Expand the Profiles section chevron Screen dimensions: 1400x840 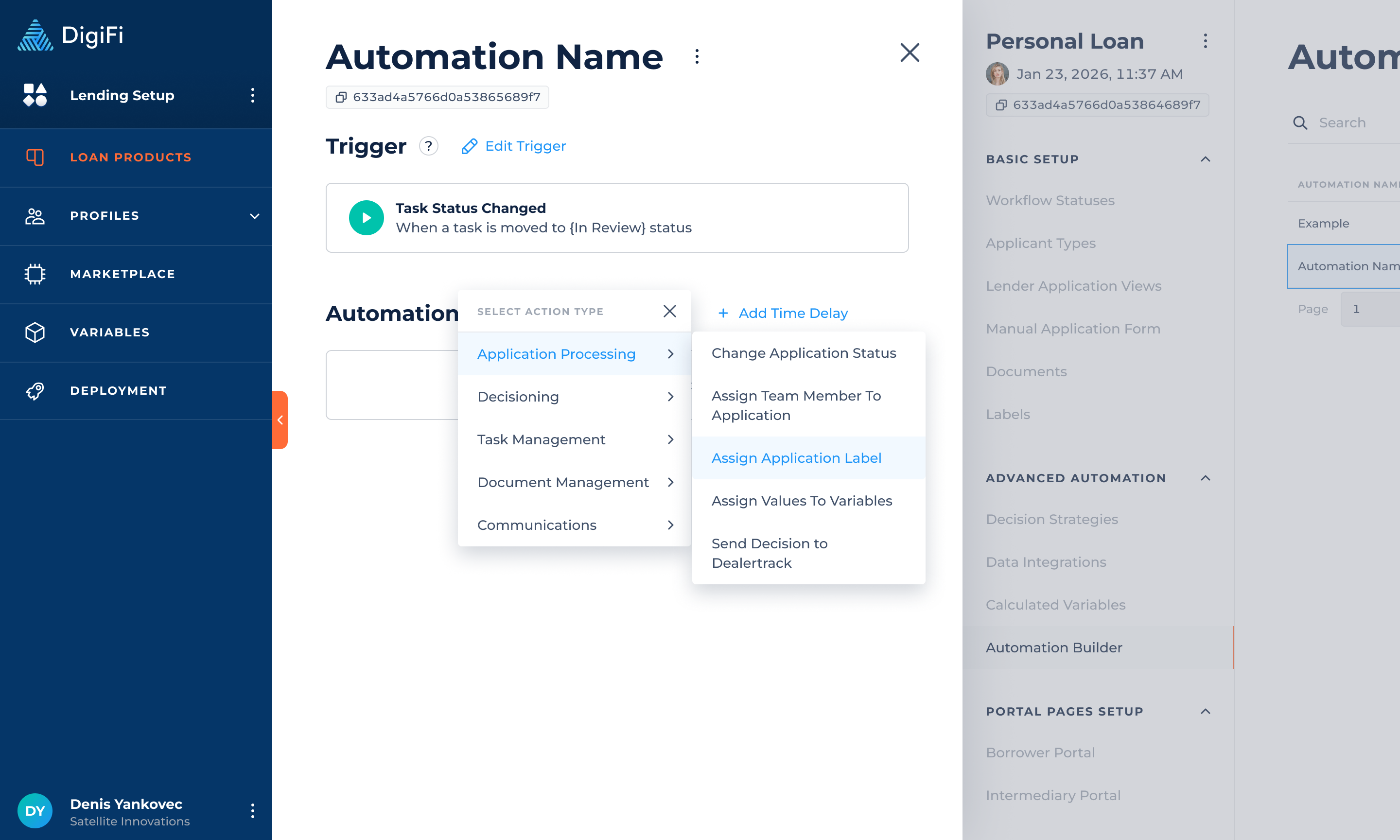tap(255, 216)
